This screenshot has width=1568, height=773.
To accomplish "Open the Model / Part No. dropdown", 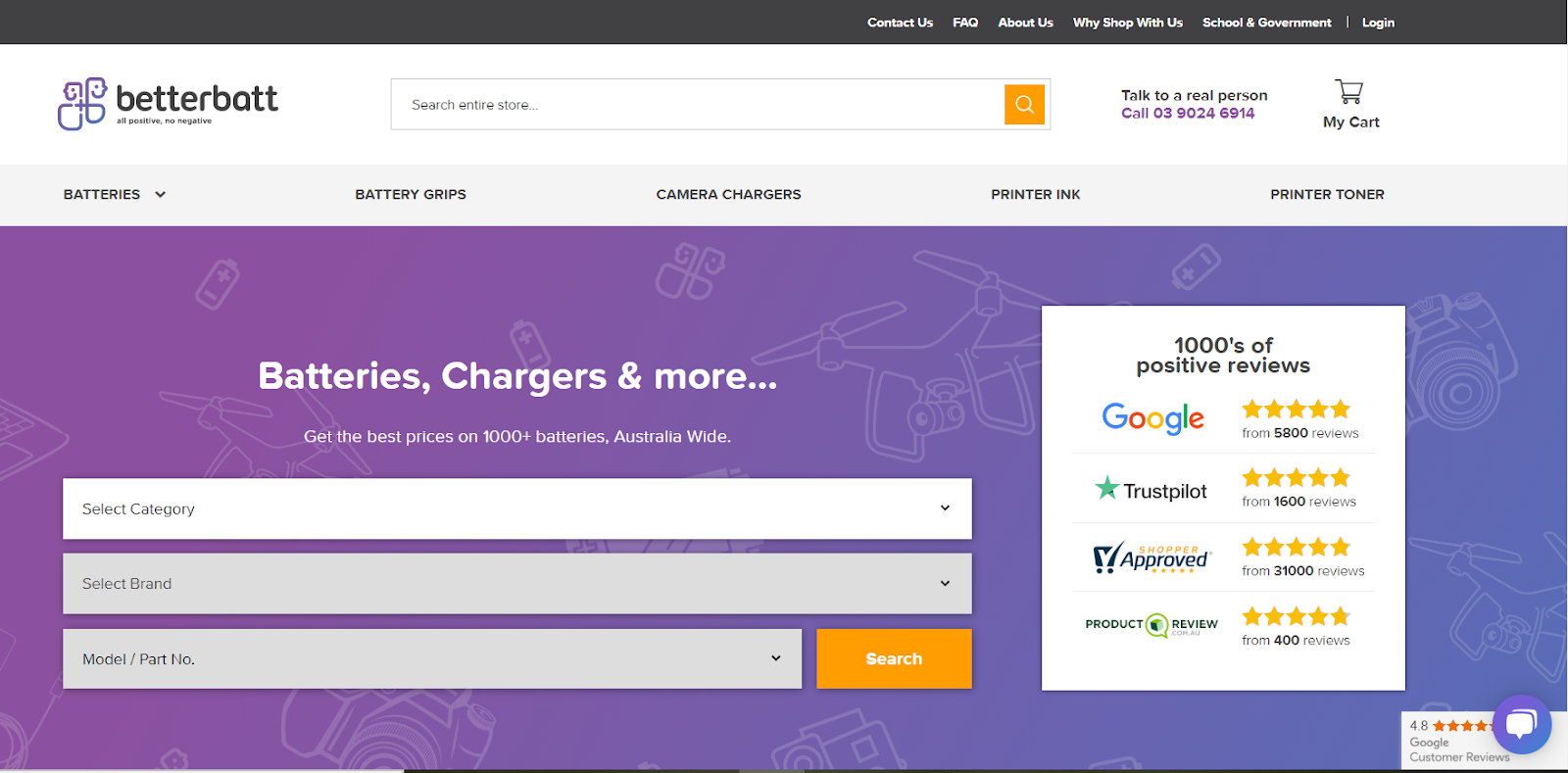I will [x=432, y=658].
